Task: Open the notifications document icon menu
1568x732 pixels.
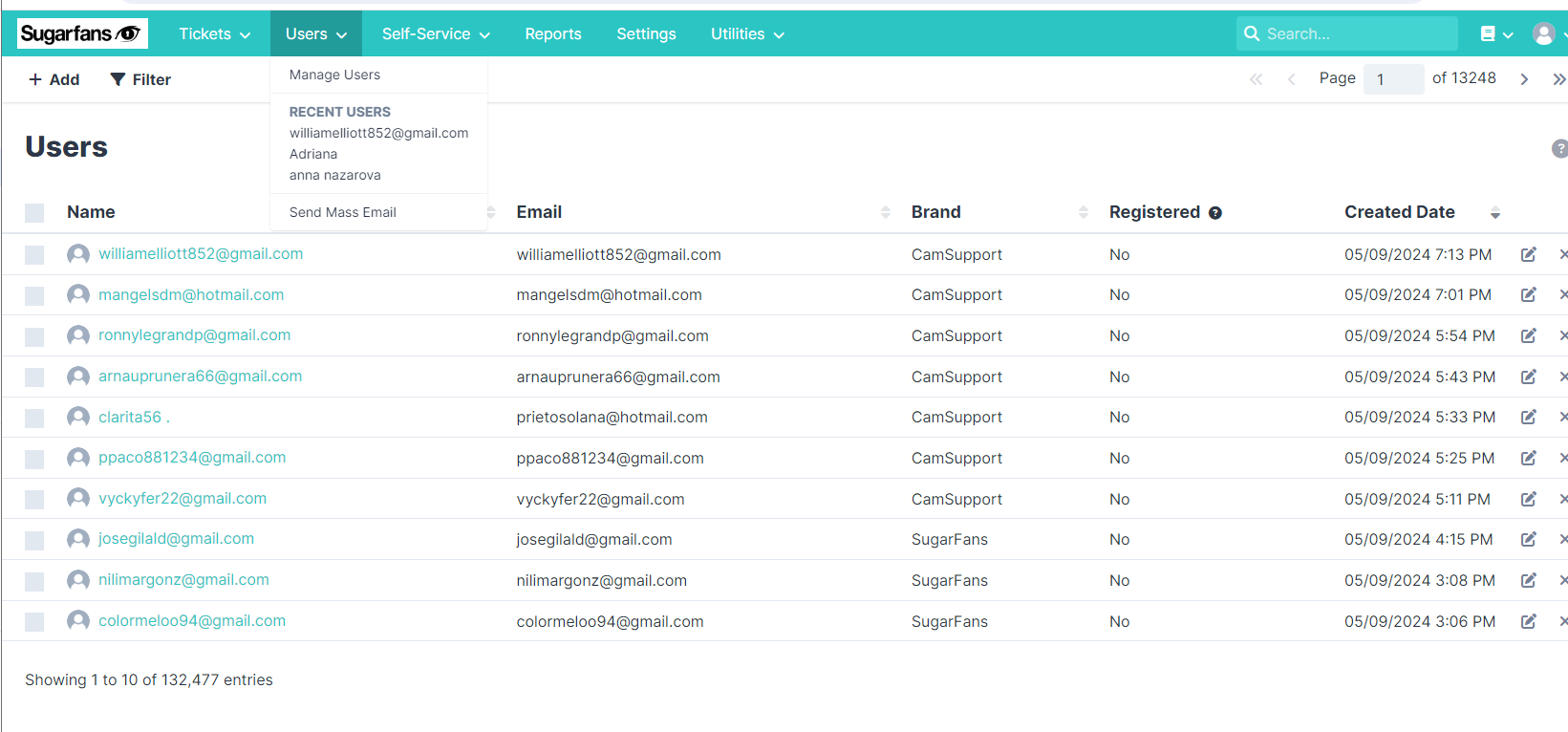Action: (1496, 34)
